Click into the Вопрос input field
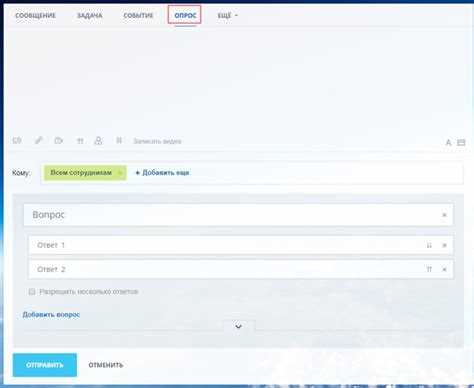The height and width of the screenshot is (388, 474). 238,215
